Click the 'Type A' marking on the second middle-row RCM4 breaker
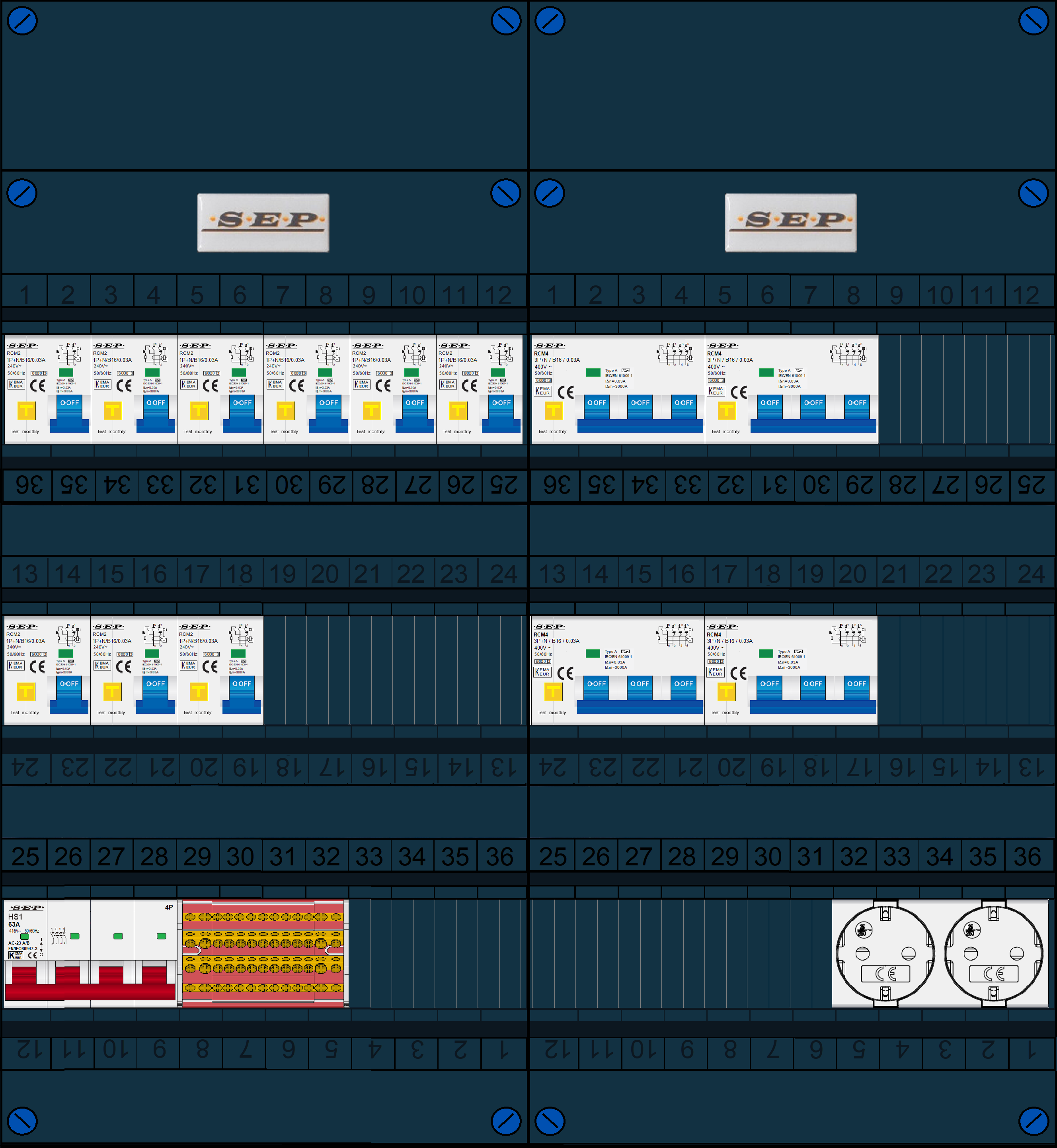This screenshot has width=1057, height=1148. coord(784,652)
